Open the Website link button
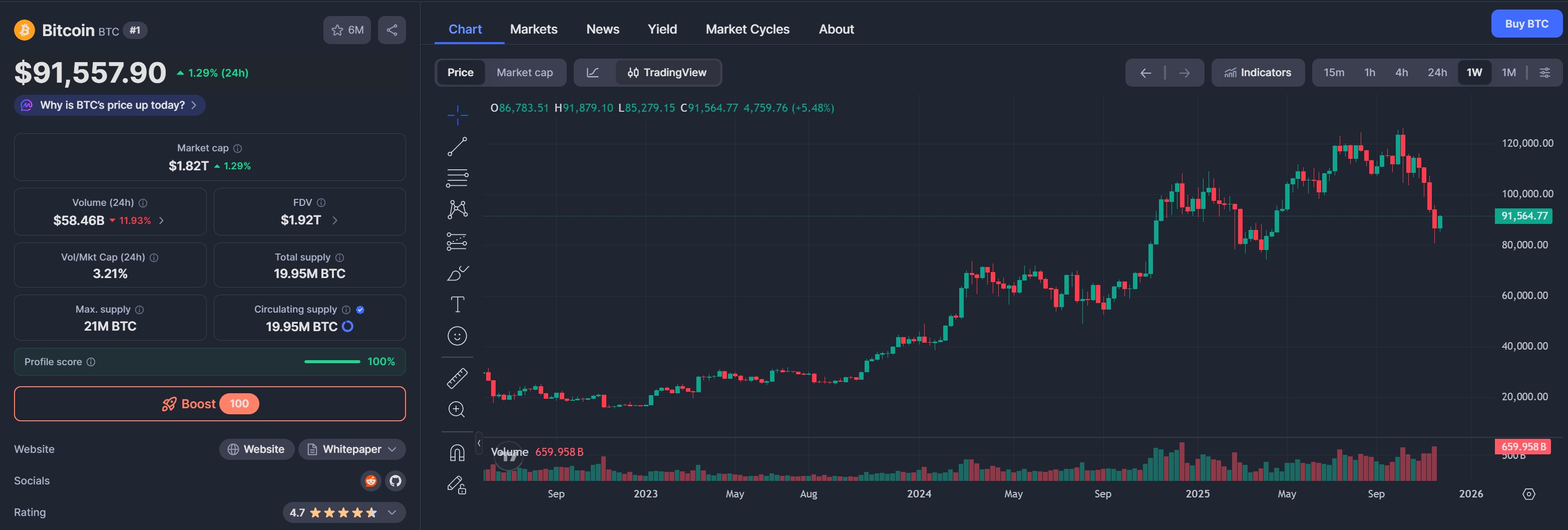The width and height of the screenshot is (1568, 530). pyautogui.click(x=256, y=449)
